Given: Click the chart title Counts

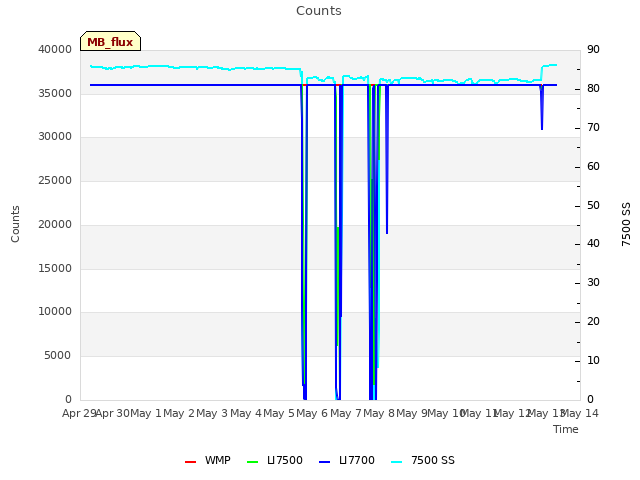Looking at the screenshot, I should (319, 11).
